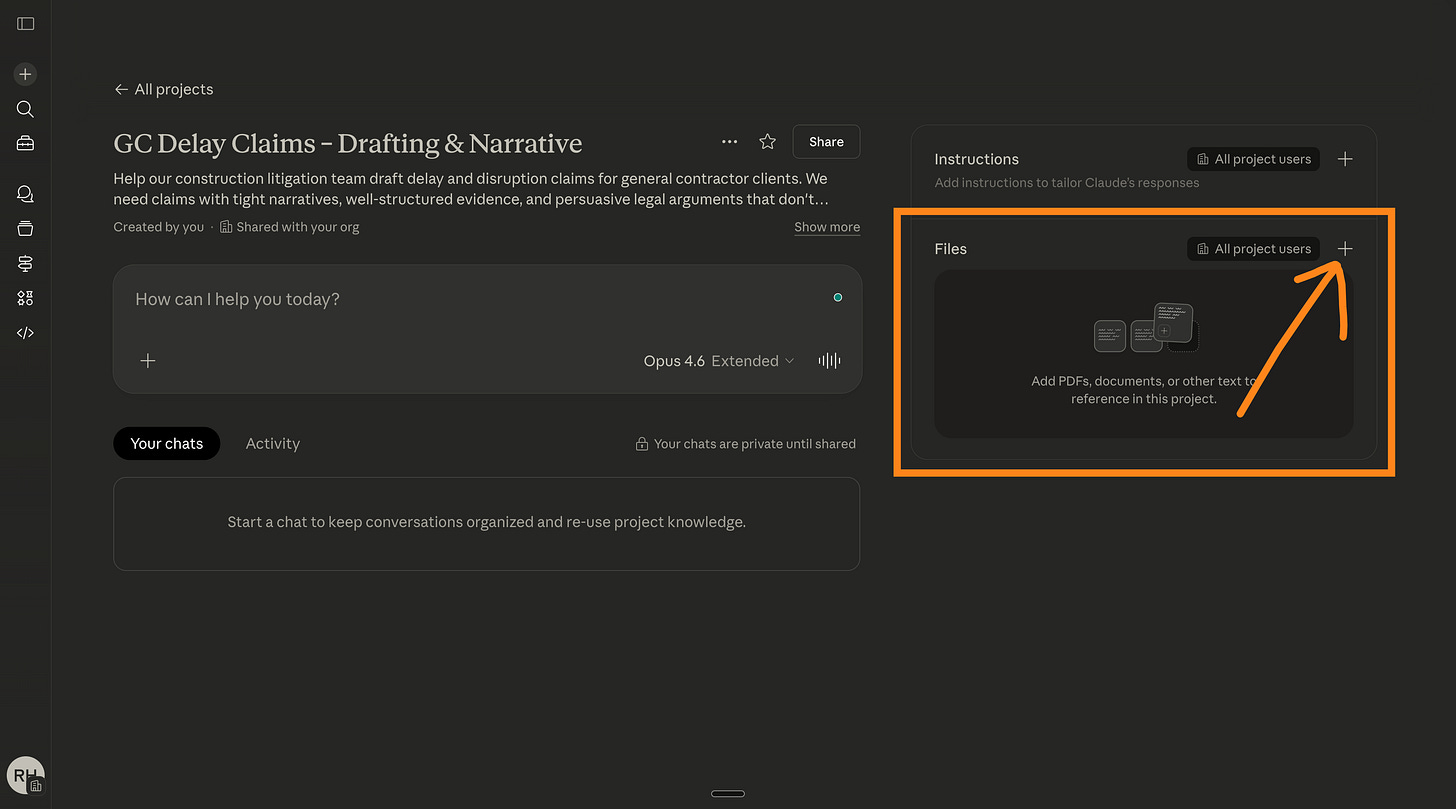Viewport: 1456px width, 809px height.
Task: Click the Share button
Action: coord(826,142)
